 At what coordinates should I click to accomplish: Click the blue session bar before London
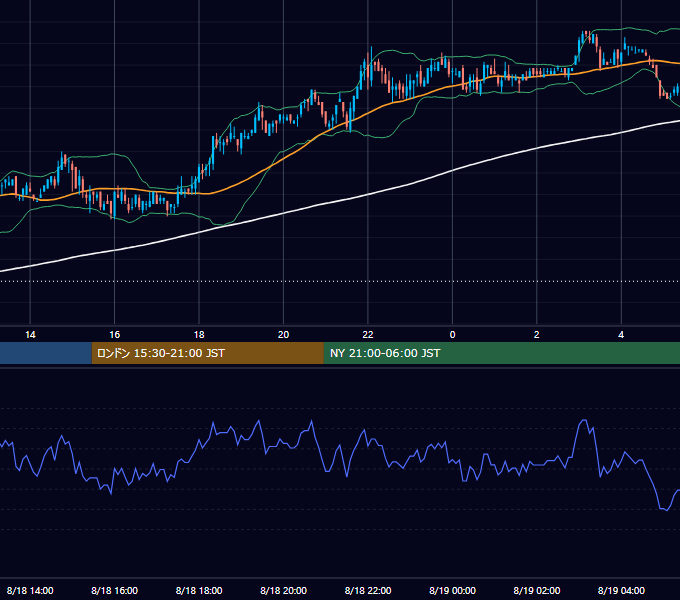(x=46, y=353)
